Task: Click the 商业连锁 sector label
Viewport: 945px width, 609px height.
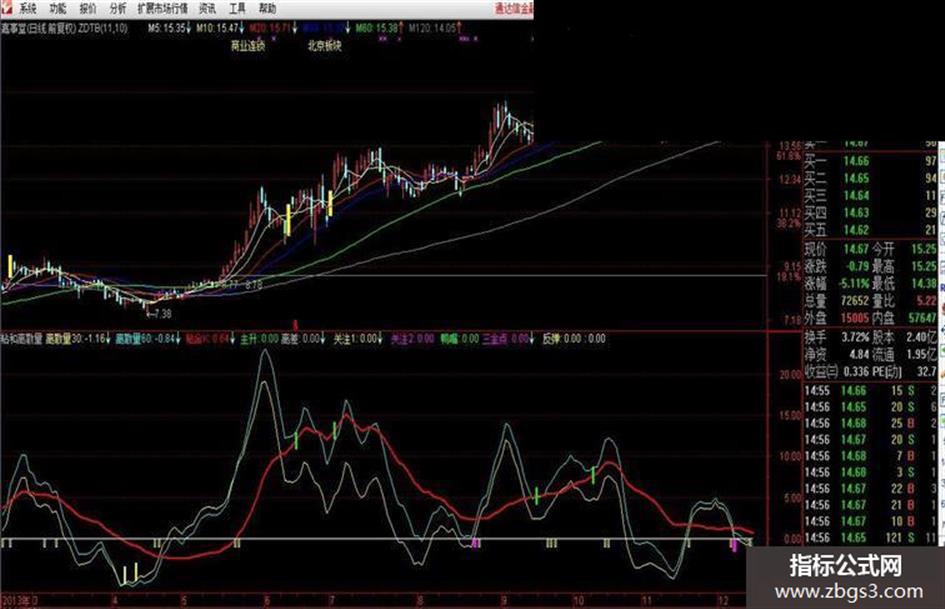Action: click(x=247, y=45)
